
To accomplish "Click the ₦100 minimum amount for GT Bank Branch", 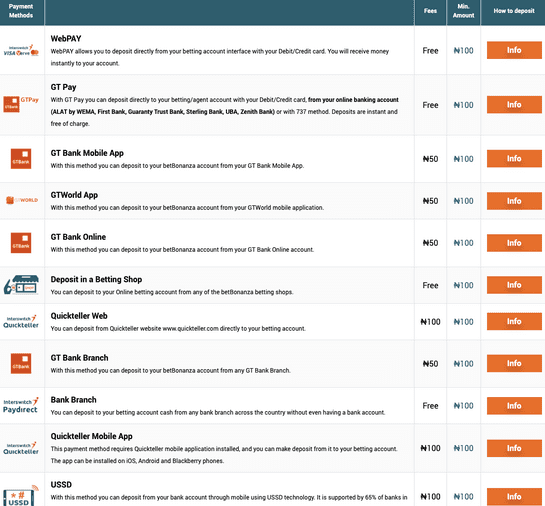I will coord(463,364).
